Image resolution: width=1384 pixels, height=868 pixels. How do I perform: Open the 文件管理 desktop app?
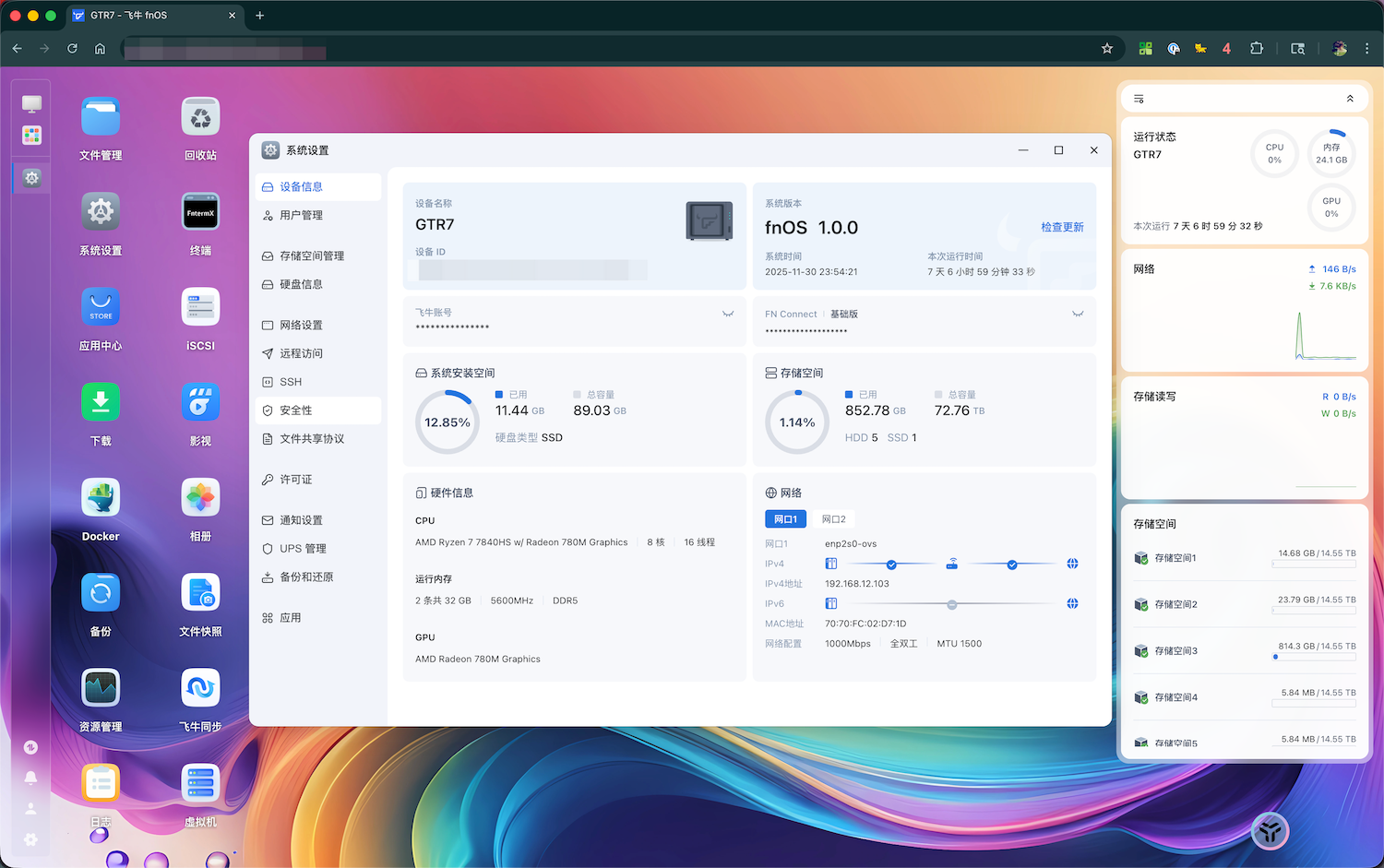tap(101, 117)
